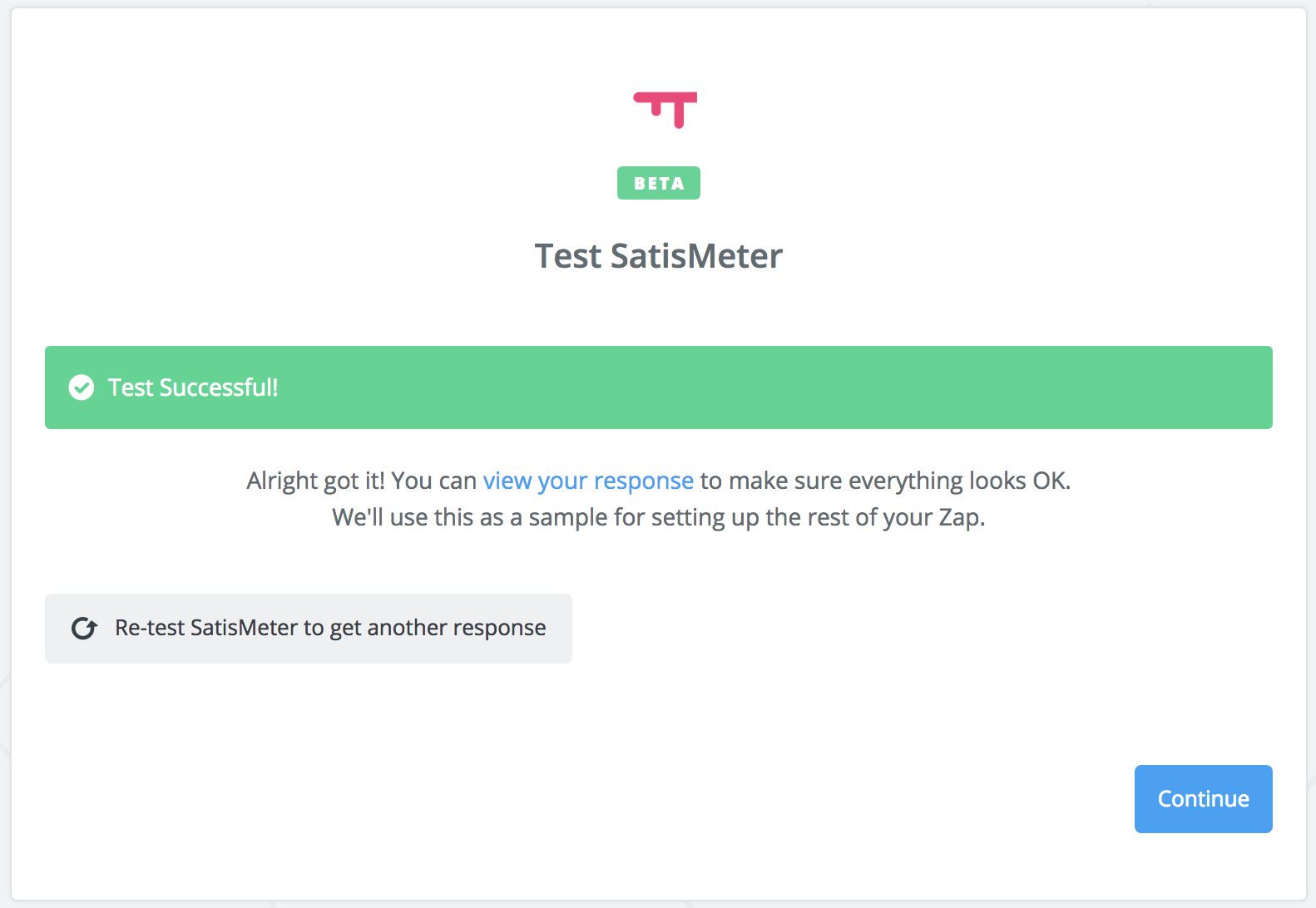Click the BETA label under the logo

658,183
